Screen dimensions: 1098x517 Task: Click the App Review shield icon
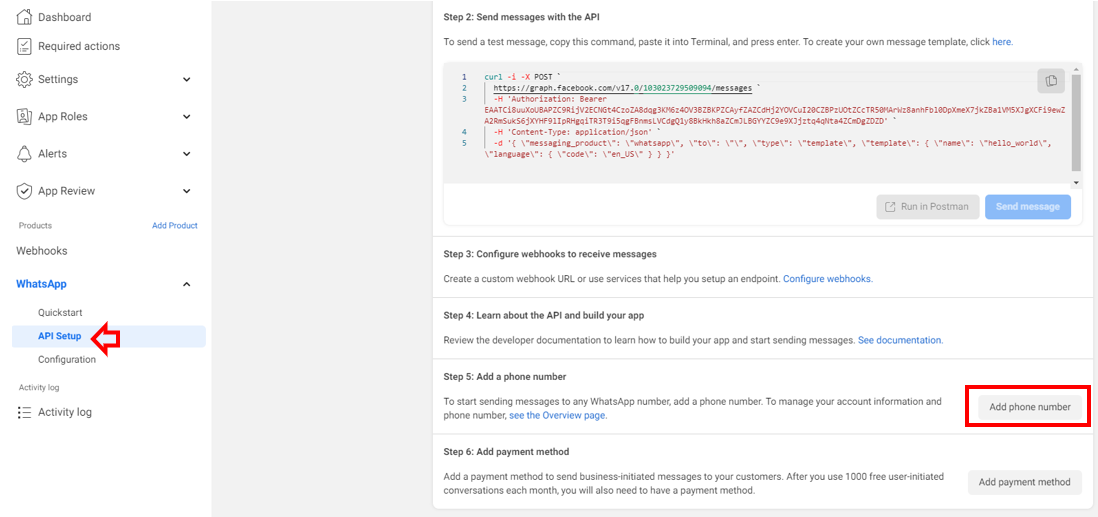(x=24, y=191)
